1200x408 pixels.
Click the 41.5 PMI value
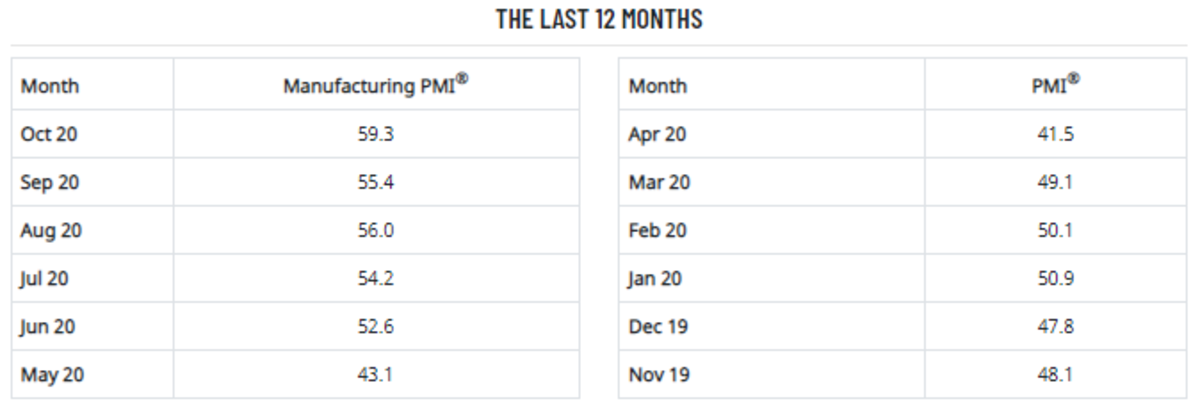click(x=1055, y=134)
